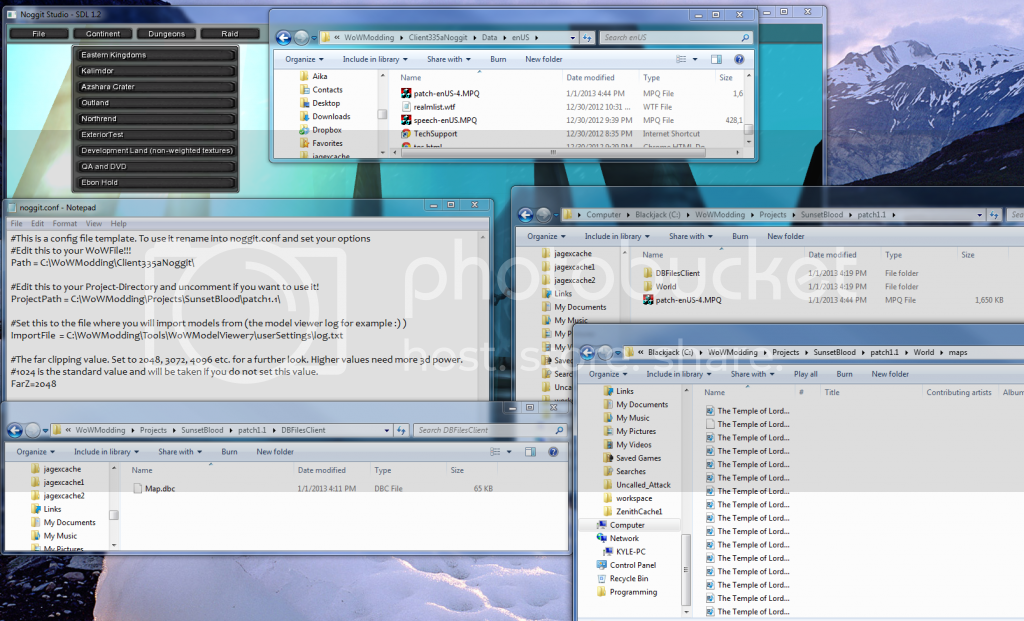Open the Share with dropdown in the maps window
The image size is (1024, 621).
[x=752, y=374]
